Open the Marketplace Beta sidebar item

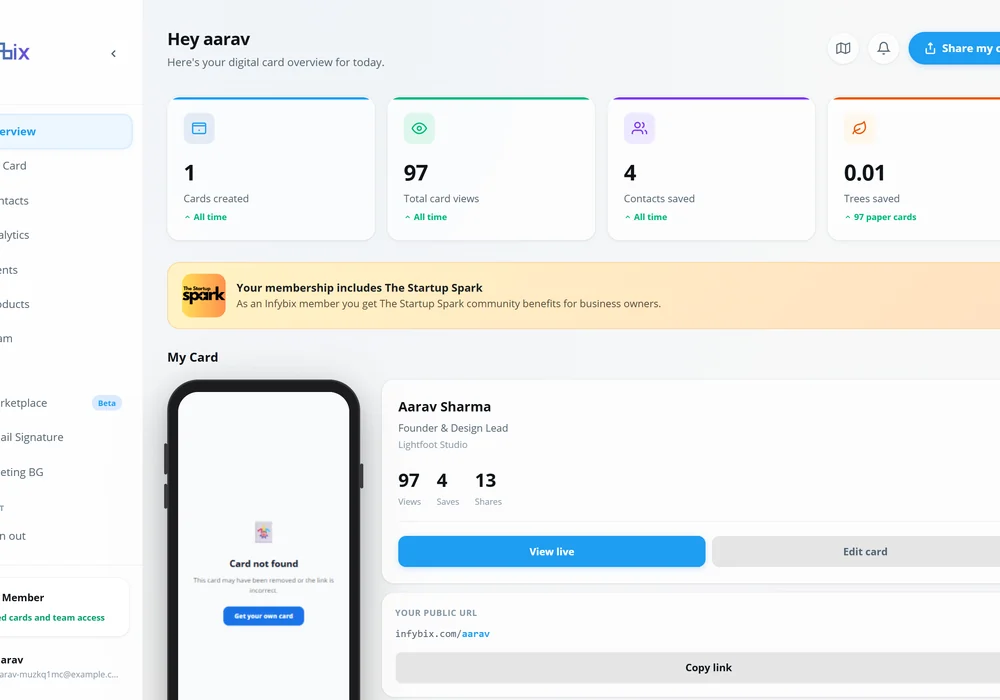click(66, 403)
